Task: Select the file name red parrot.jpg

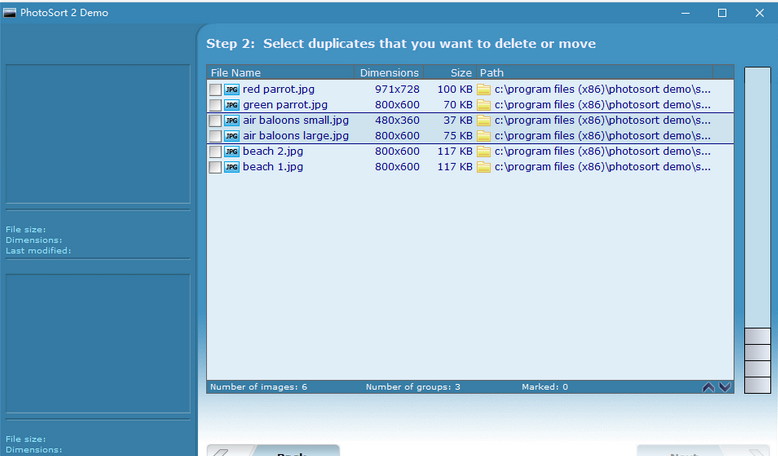Action: (x=278, y=89)
